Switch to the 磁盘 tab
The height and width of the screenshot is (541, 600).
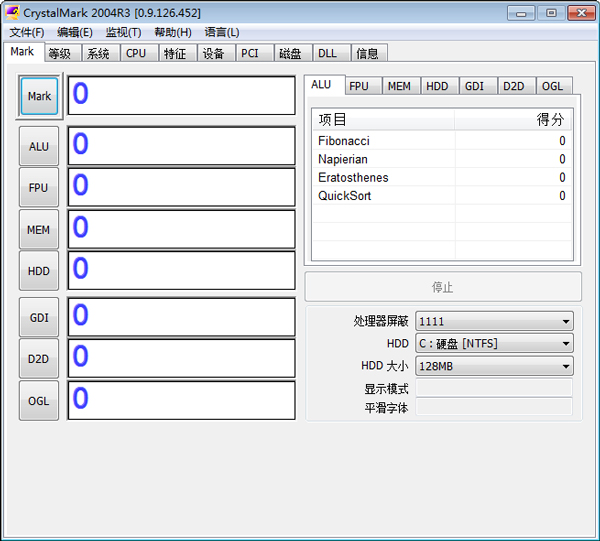pyautogui.click(x=293, y=53)
